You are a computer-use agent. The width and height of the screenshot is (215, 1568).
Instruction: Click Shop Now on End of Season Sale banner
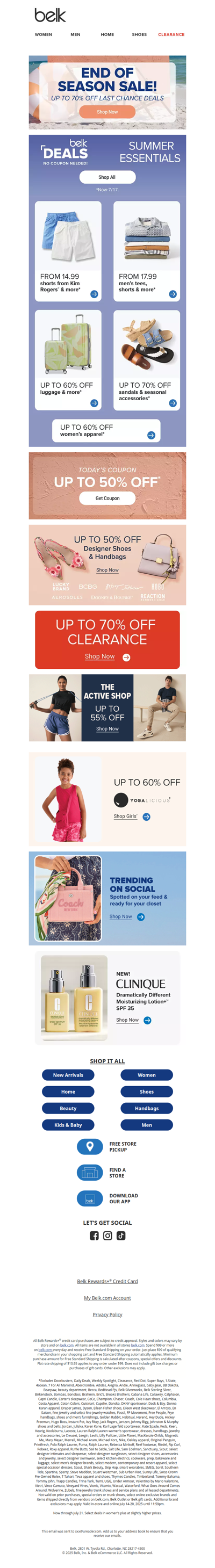[107, 112]
